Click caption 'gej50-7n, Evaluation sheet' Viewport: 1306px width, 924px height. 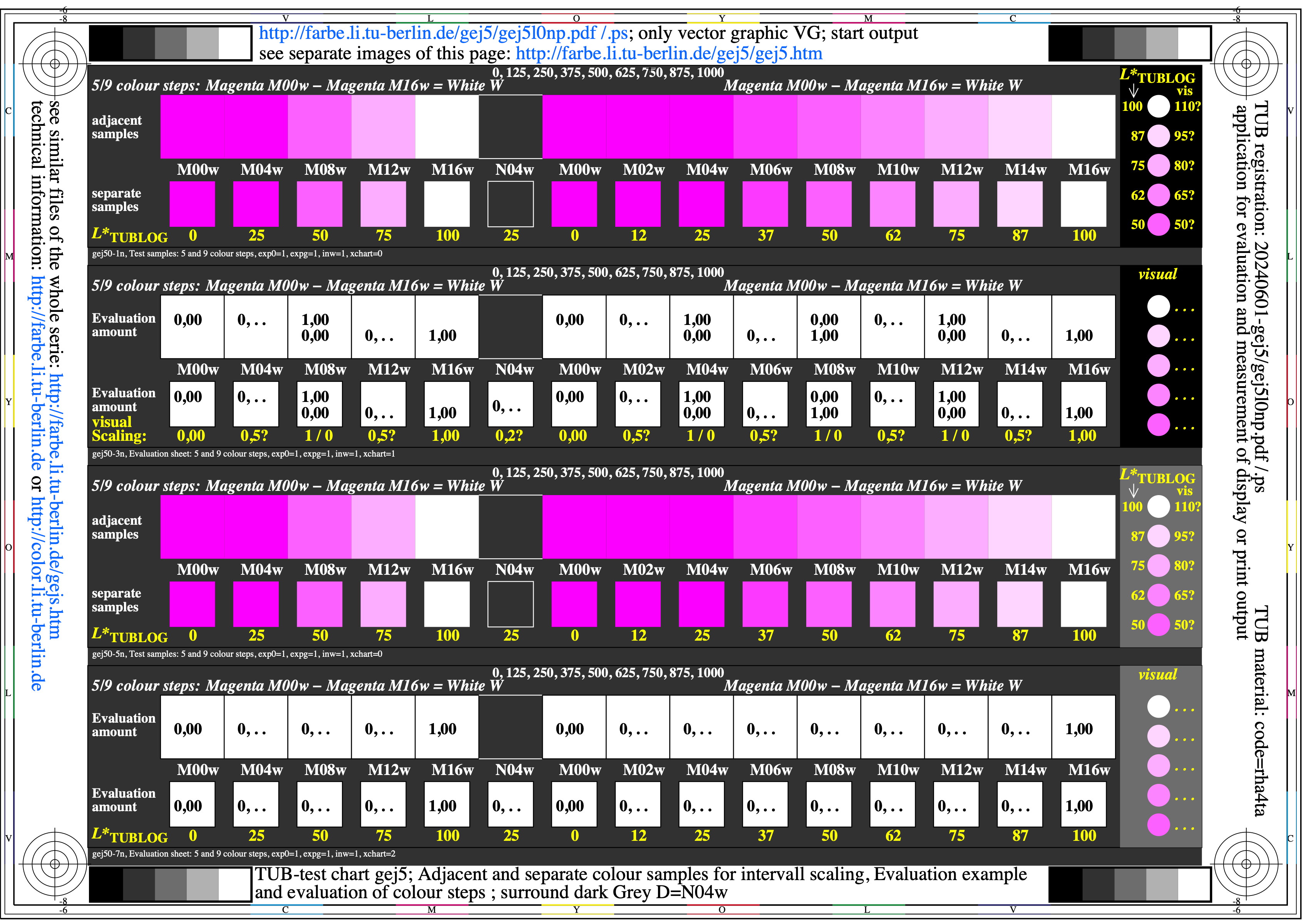coord(243,855)
